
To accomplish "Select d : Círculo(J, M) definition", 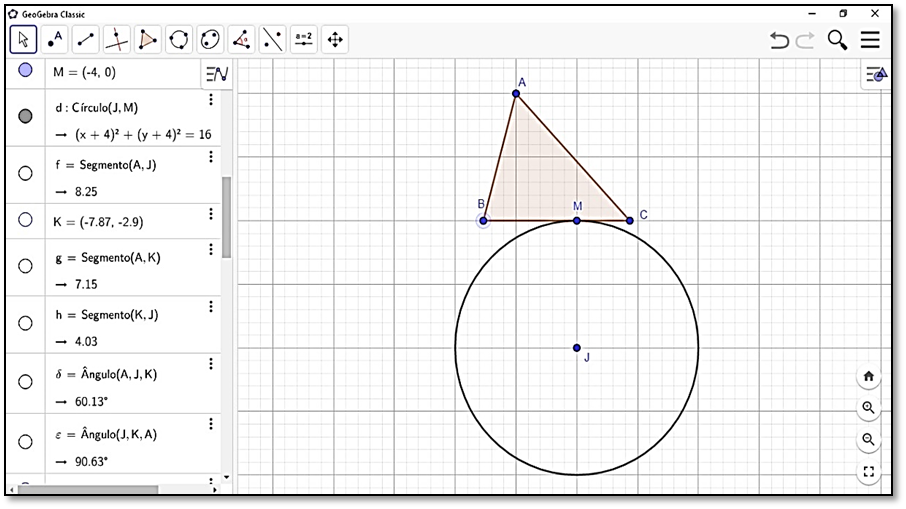I will [96, 107].
